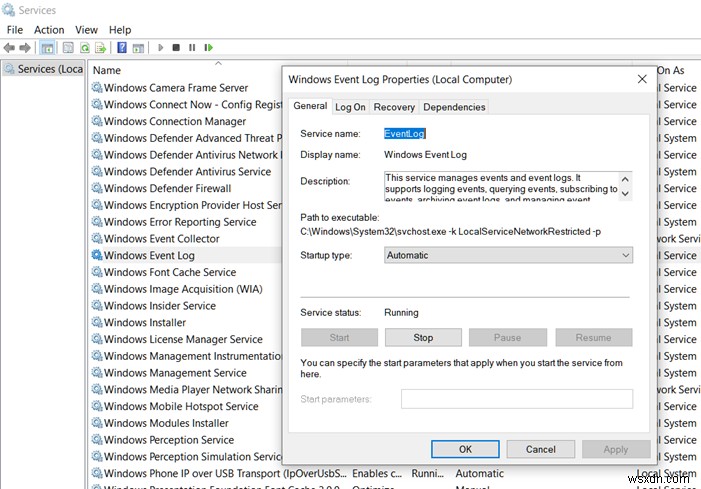Click the Pause button in dialog

point(507,337)
